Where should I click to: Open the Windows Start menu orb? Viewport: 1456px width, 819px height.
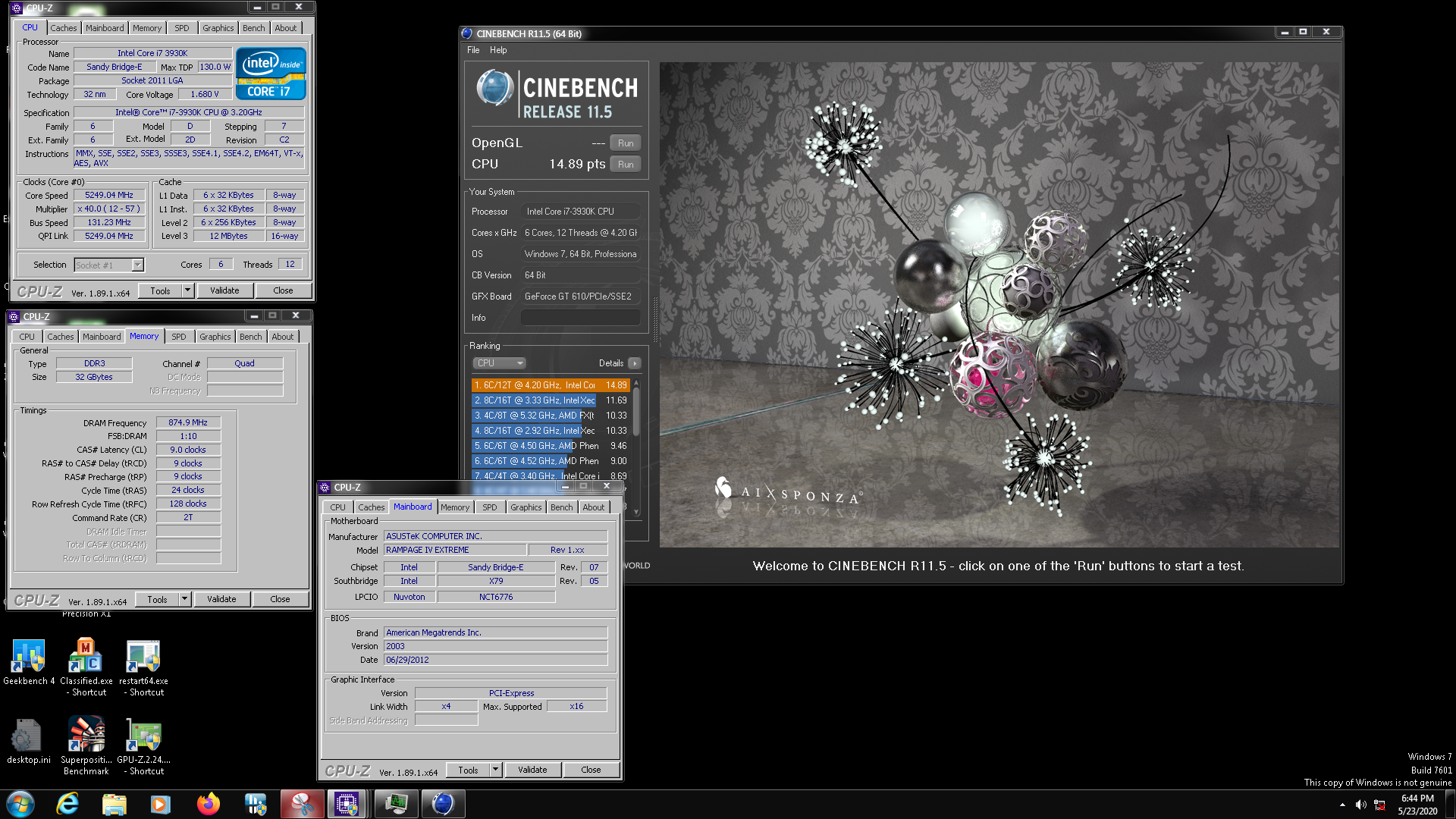(x=20, y=804)
